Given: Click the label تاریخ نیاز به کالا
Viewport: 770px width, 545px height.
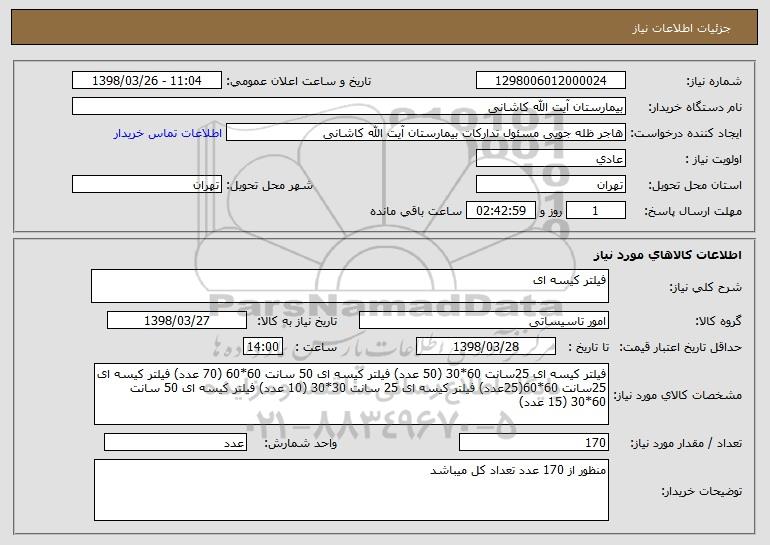Looking at the screenshot, I should 298,321.
